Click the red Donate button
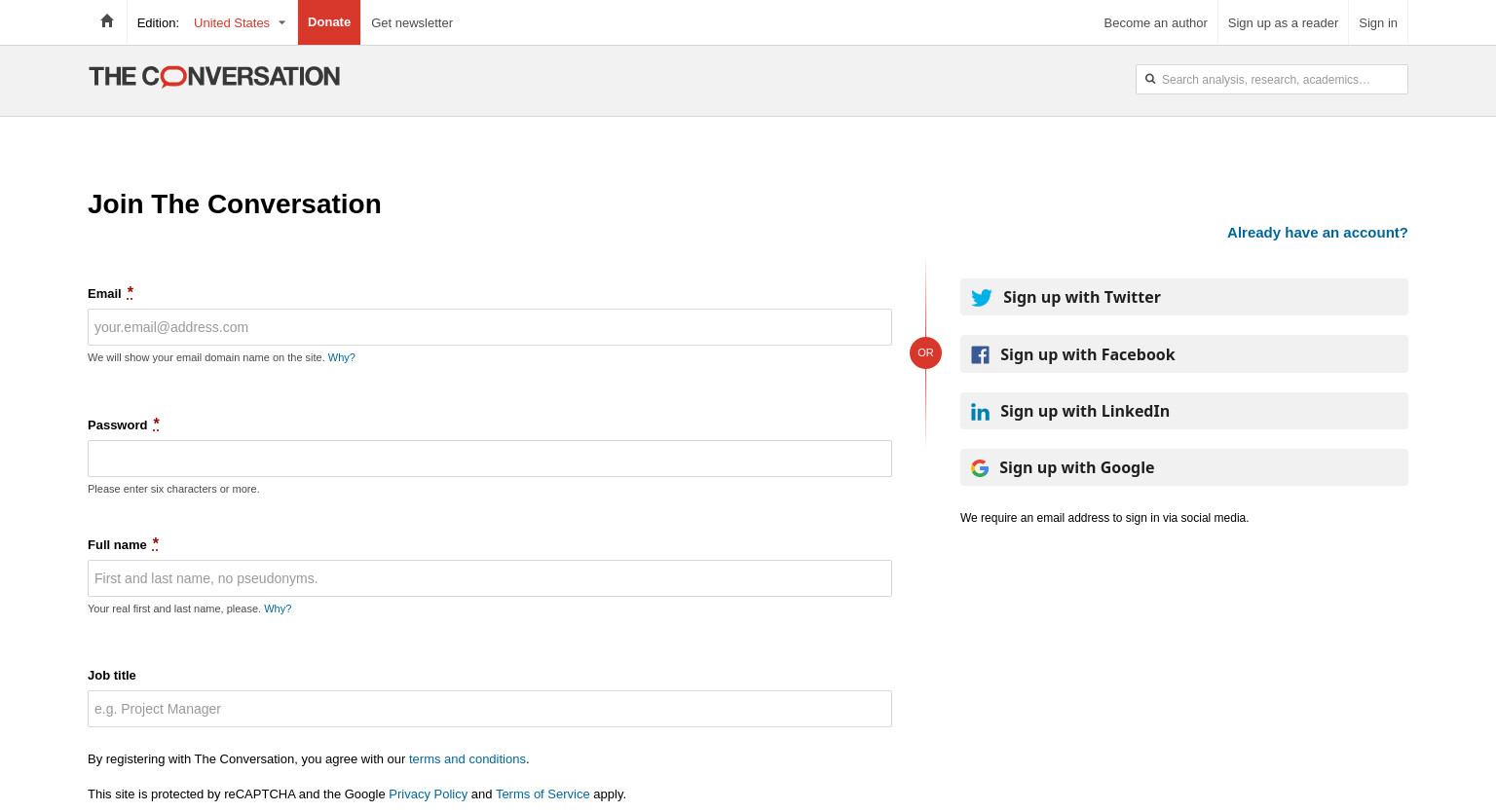This screenshot has height=812, width=1496. coord(329,22)
